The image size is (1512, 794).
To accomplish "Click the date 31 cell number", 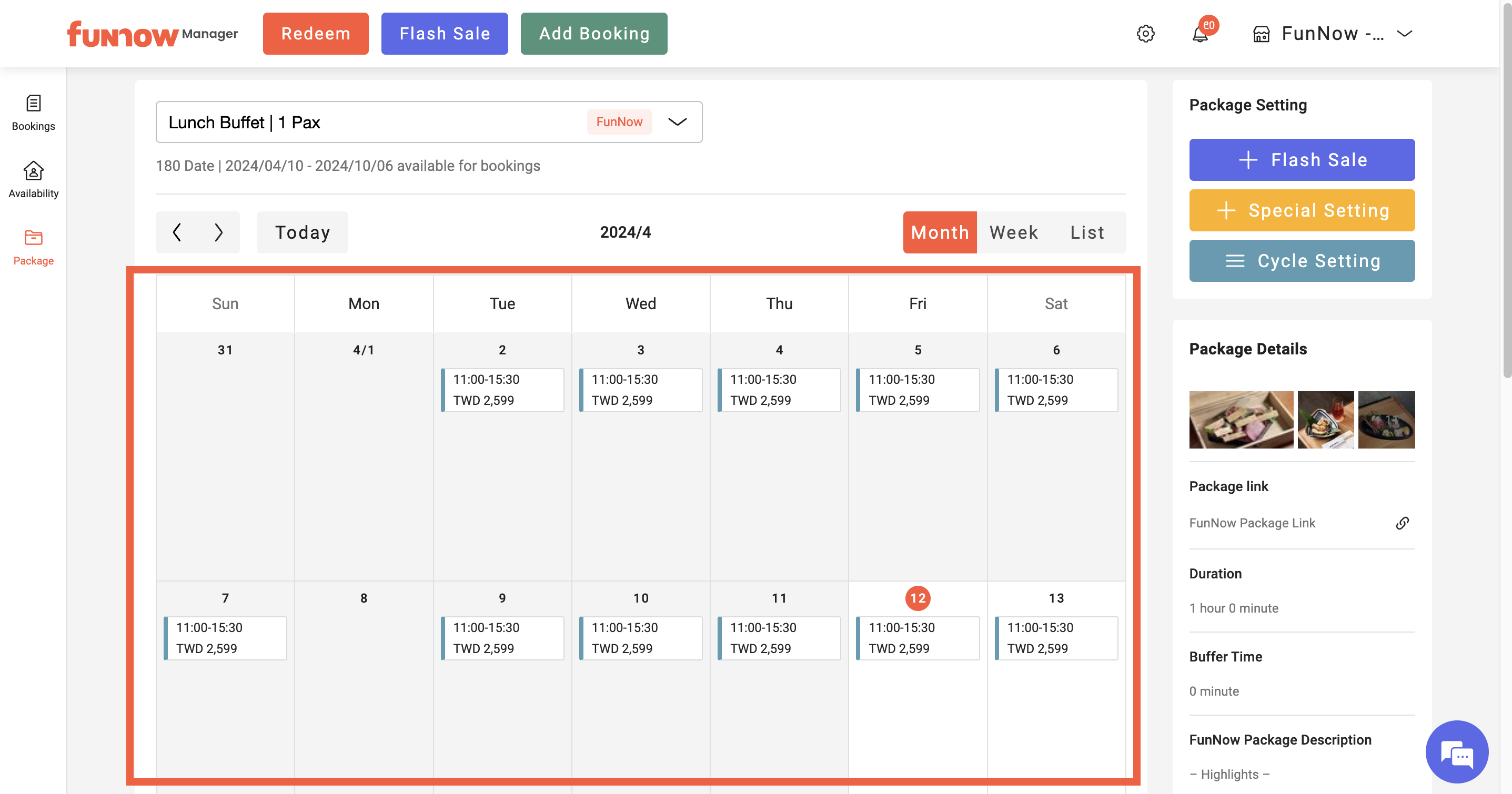I will point(225,350).
